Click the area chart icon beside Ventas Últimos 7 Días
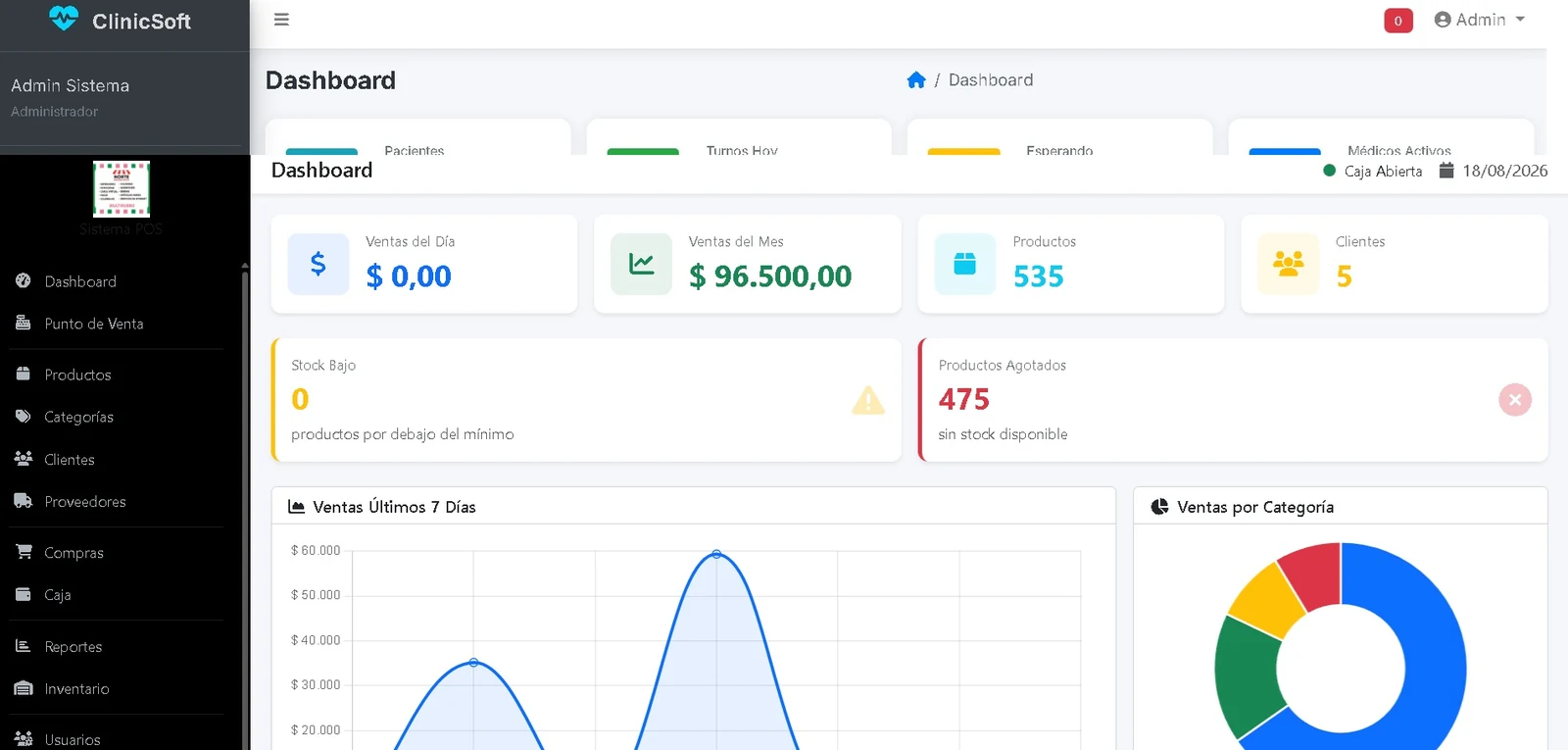This screenshot has height=750, width=1568. 296,507
